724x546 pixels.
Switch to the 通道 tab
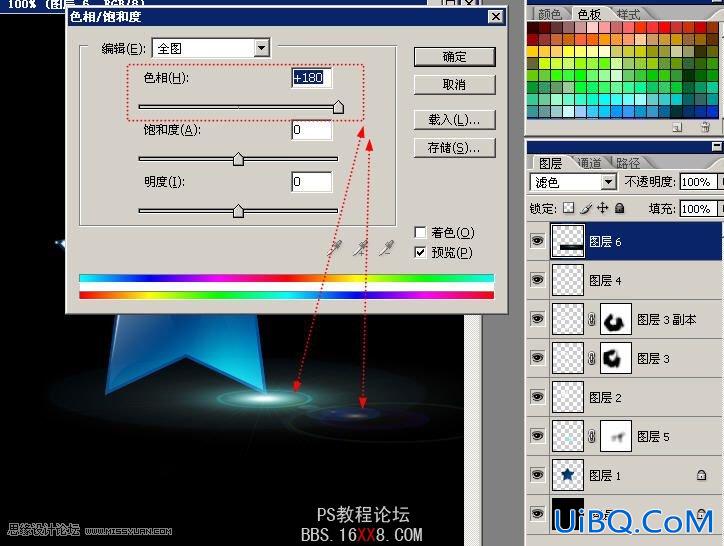[589, 163]
